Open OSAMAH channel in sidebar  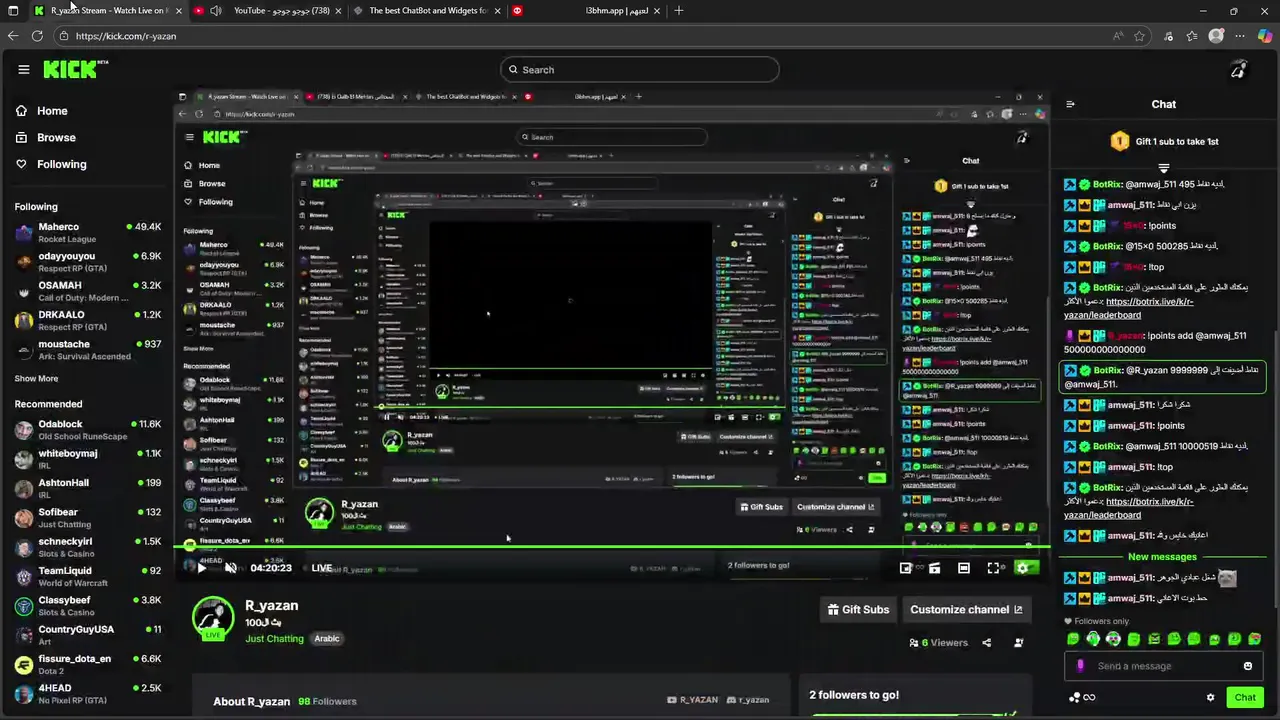pos(88,291)
